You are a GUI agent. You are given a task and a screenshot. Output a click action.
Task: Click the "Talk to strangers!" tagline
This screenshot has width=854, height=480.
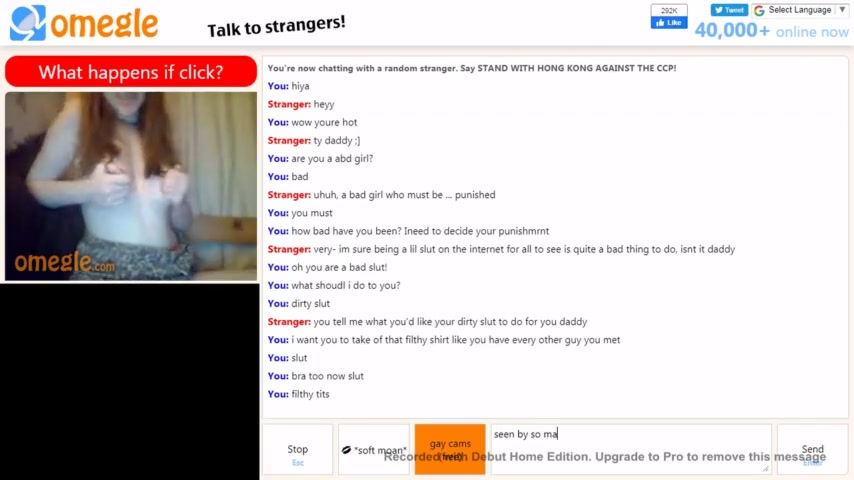coord(276,26)
